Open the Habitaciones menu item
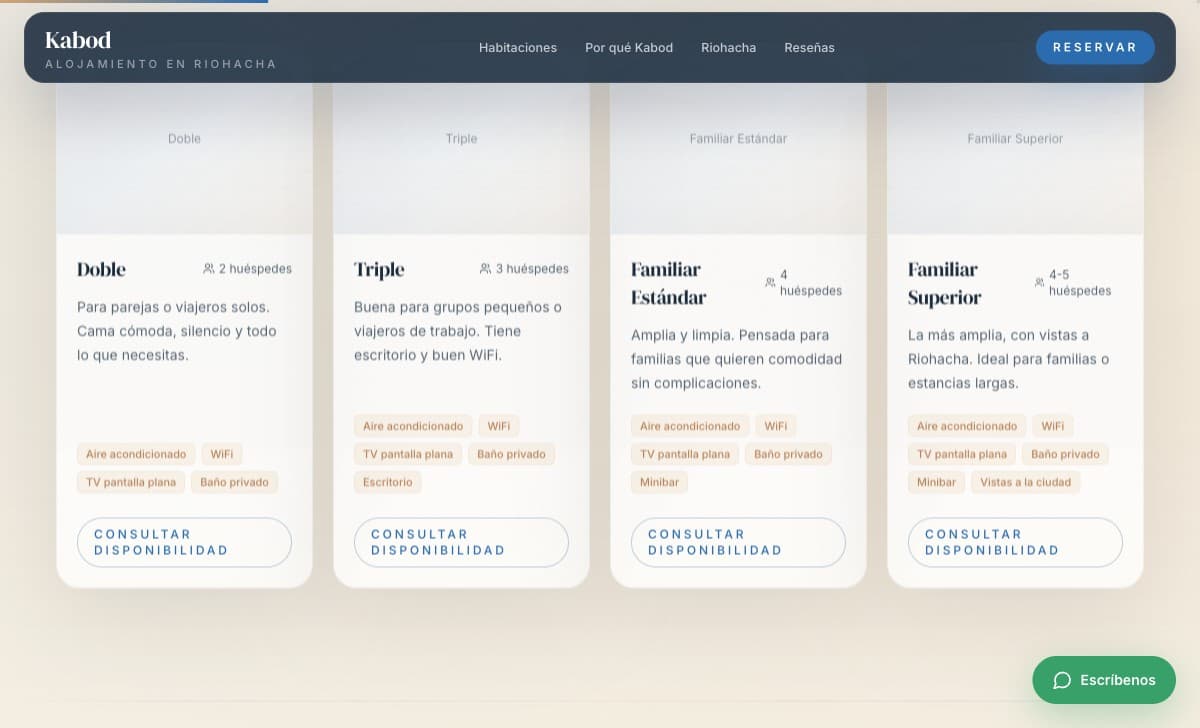Viewport: 1200px width, 728px height. pyautogui.click(x=518, y=47)
